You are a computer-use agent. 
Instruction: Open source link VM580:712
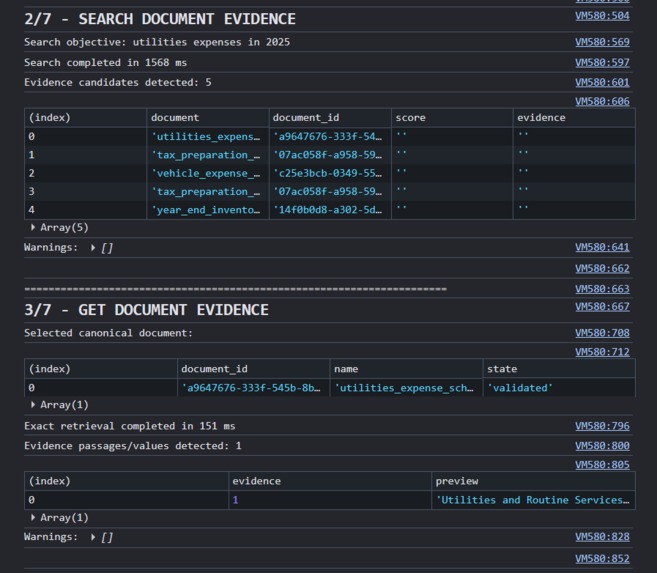pos(602,352)
